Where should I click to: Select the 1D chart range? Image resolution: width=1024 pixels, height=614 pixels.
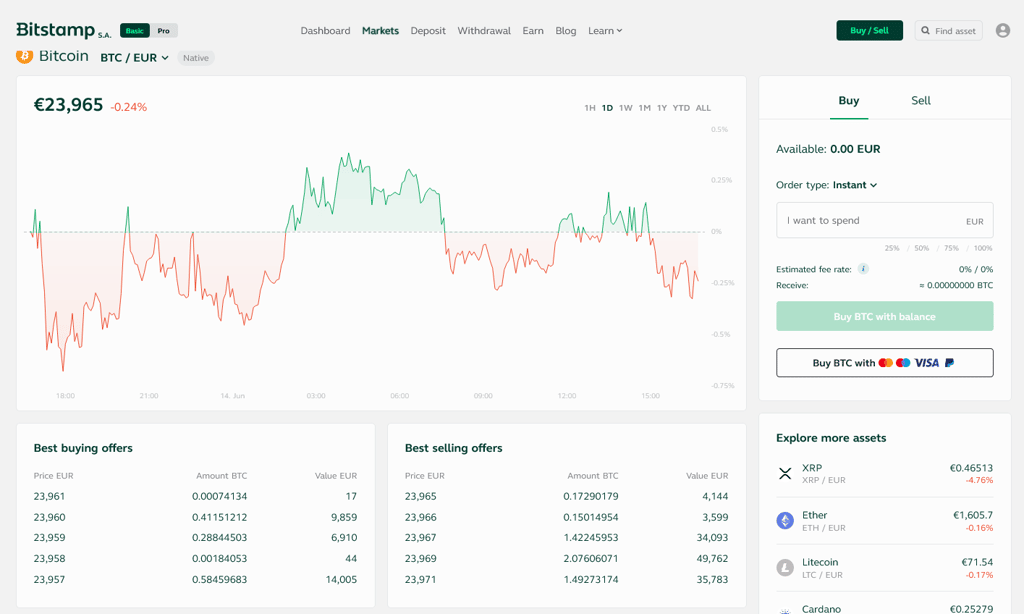(607, 108)
